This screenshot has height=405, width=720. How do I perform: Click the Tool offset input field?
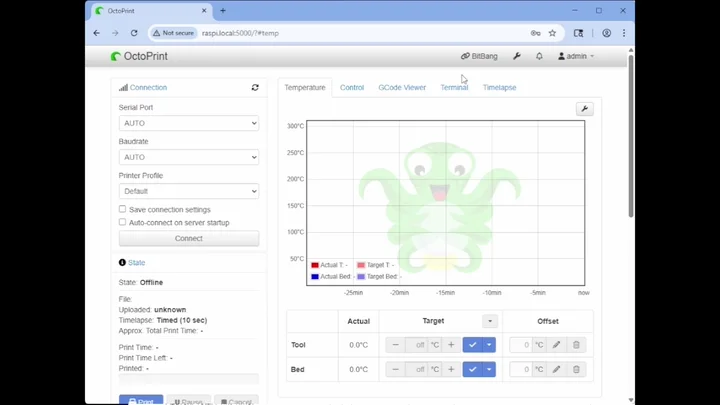(x=521, y=345)
